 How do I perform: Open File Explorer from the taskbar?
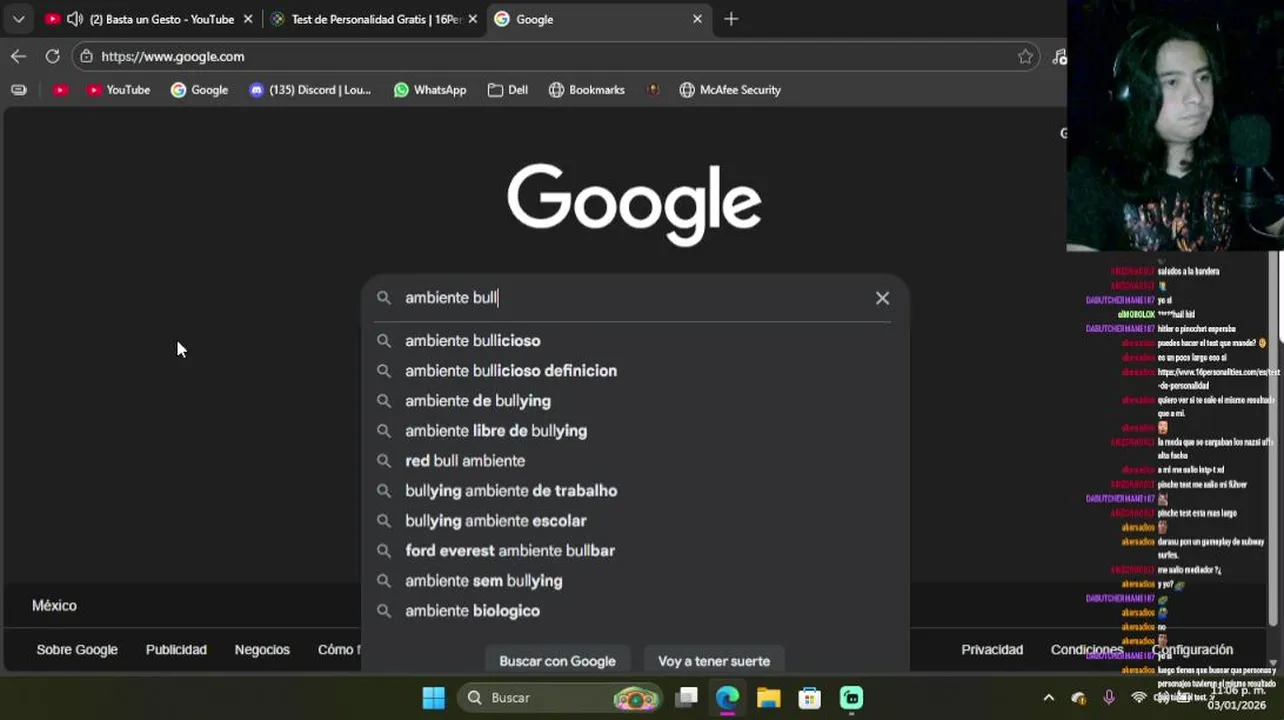[x=768, y=698]
